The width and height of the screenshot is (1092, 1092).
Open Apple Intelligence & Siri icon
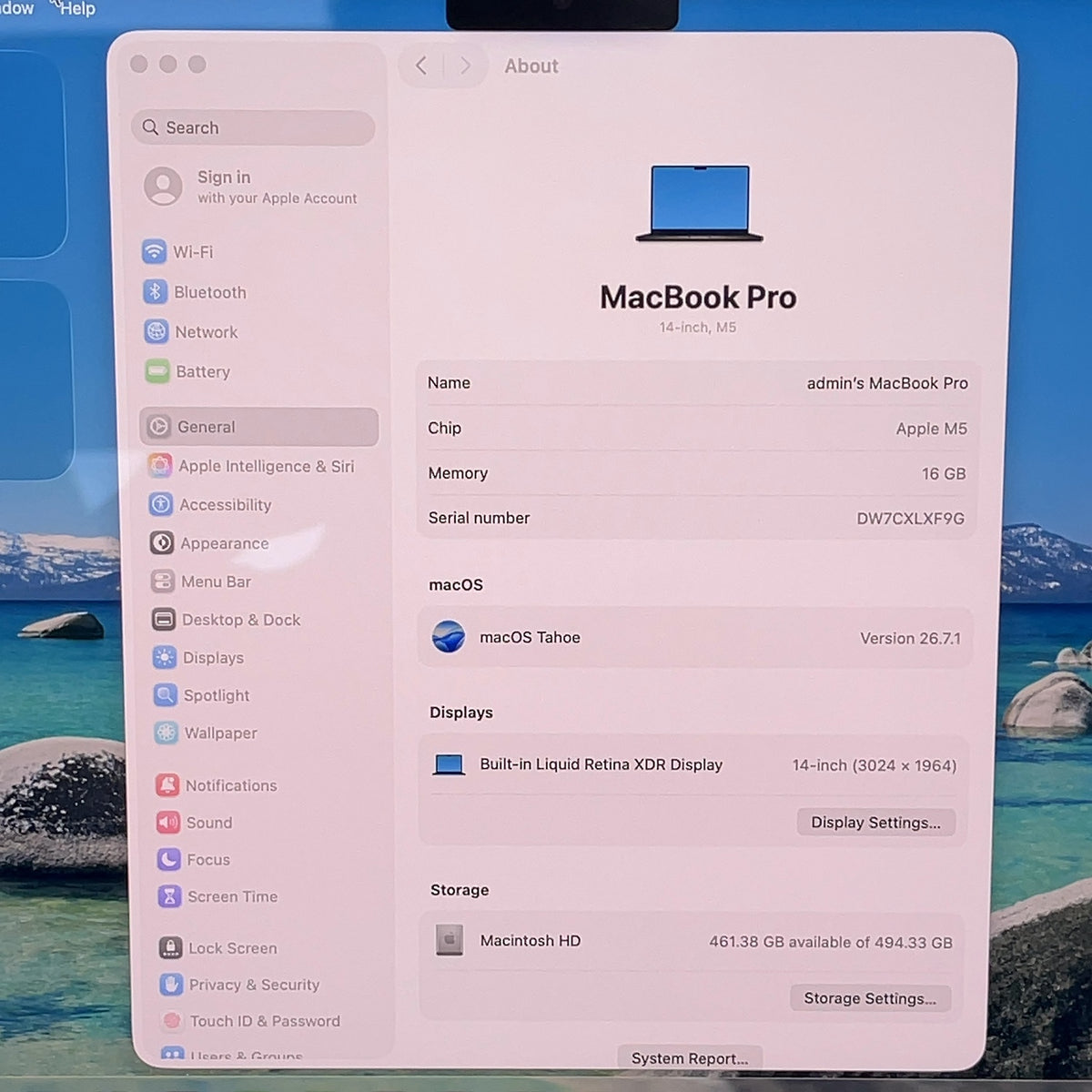160,466
